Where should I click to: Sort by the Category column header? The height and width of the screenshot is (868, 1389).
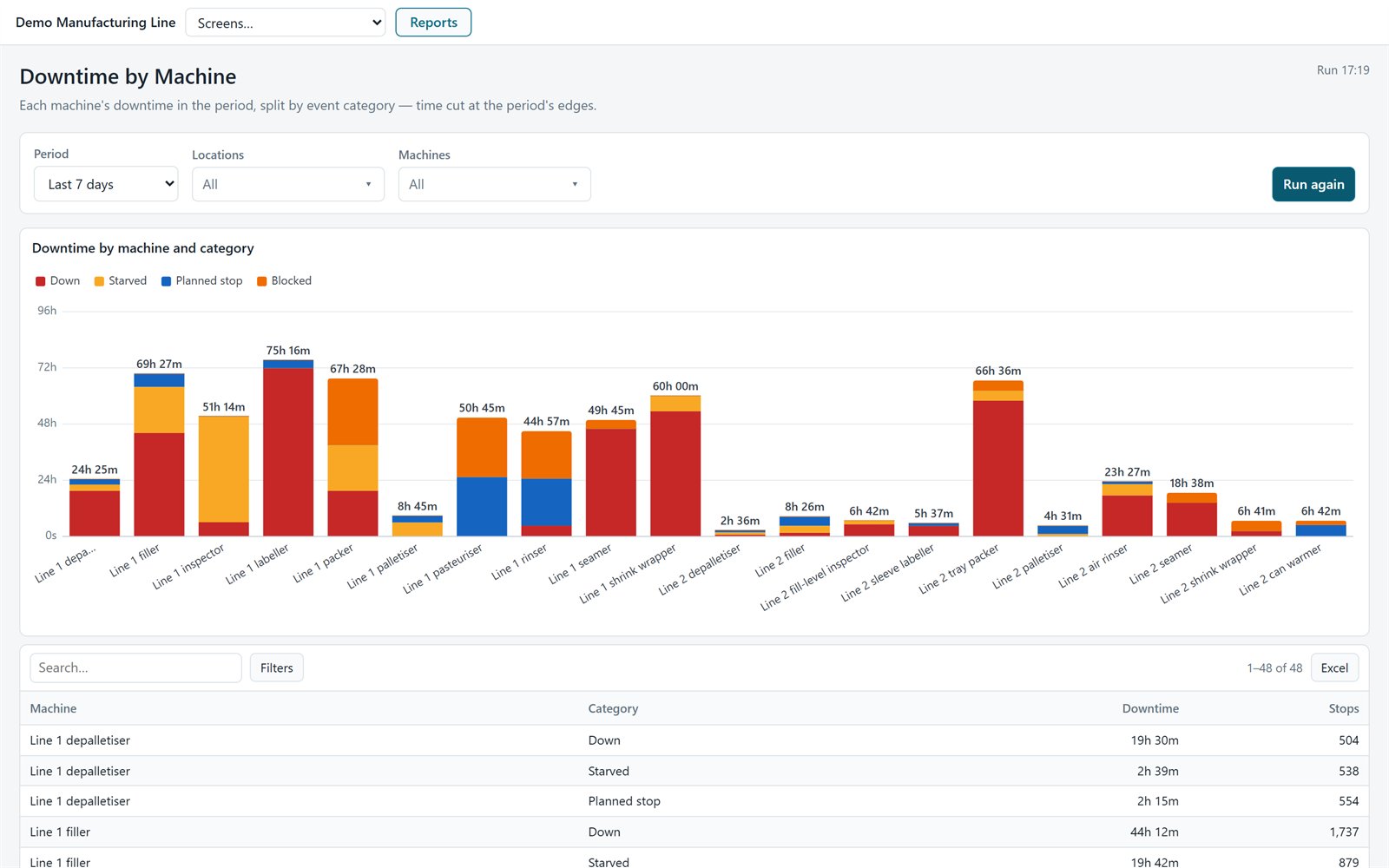613,708
